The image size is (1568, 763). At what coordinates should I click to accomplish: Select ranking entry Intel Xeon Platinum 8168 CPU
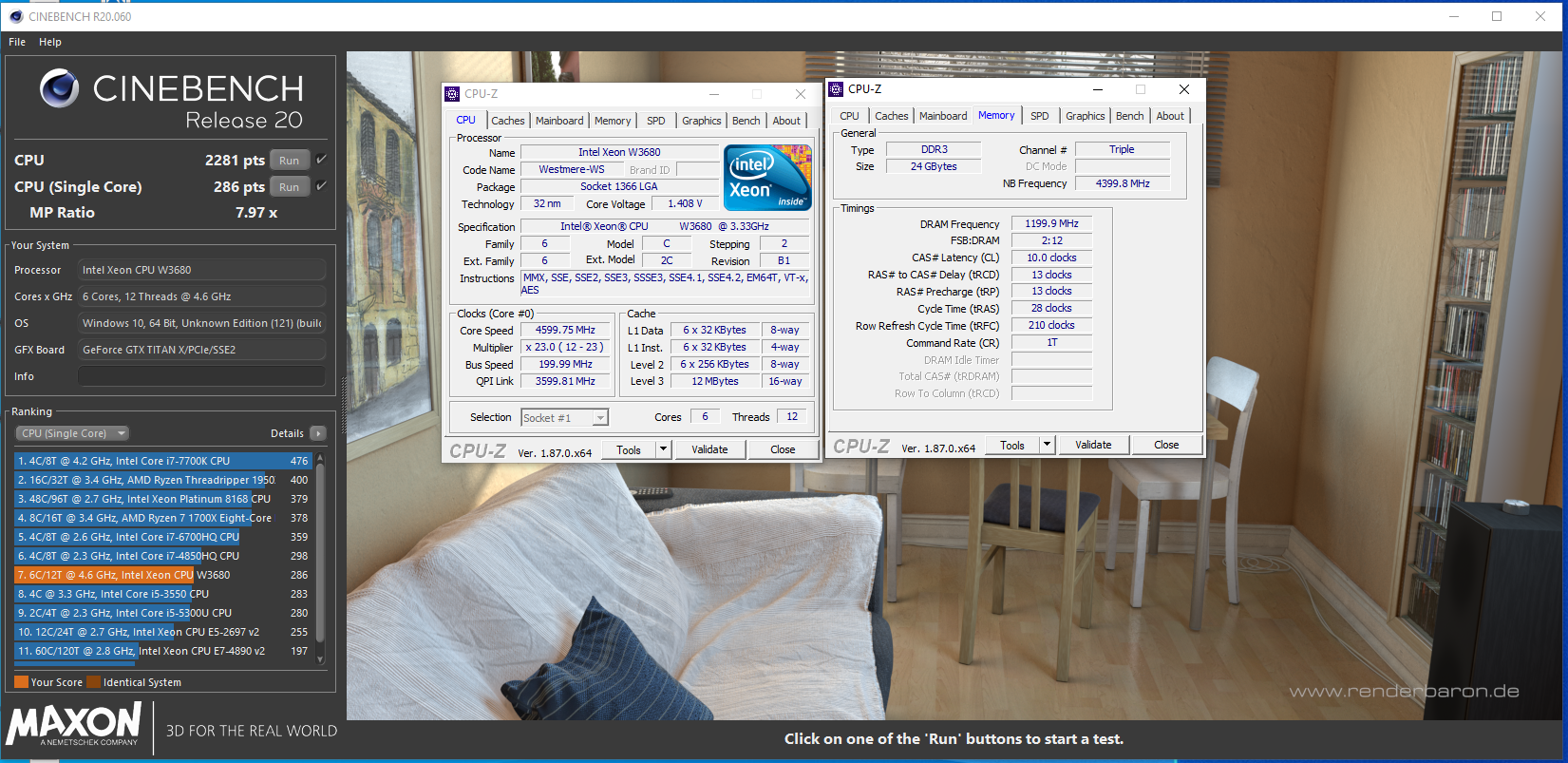click(x=163, y=499)
